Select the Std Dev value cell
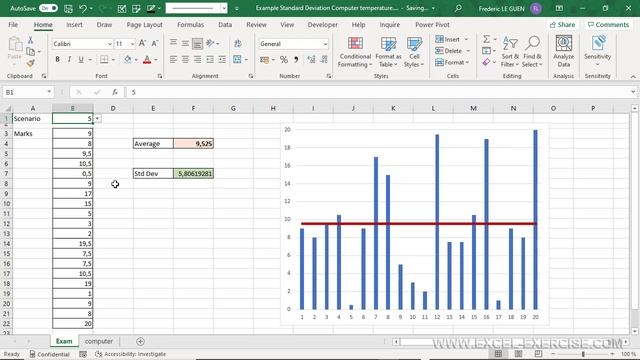640x360 pixels. click(x=193, y=173)
